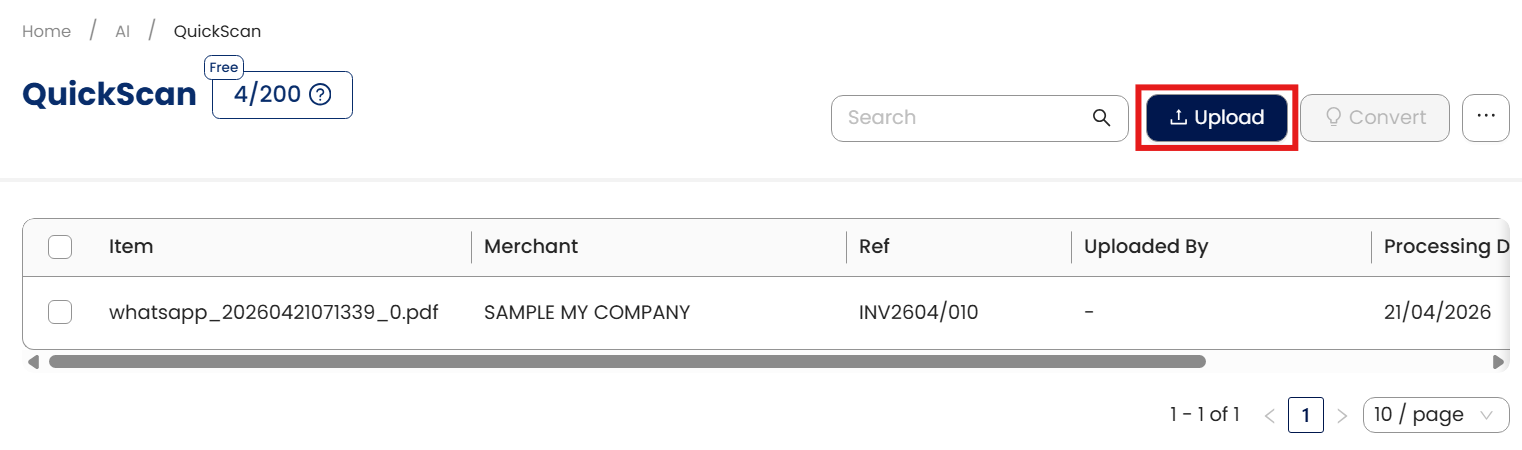This screenshot has height=450, width=1522.
Task: Navigate to Home in the breadcrumb
Action: pos(47,31)
